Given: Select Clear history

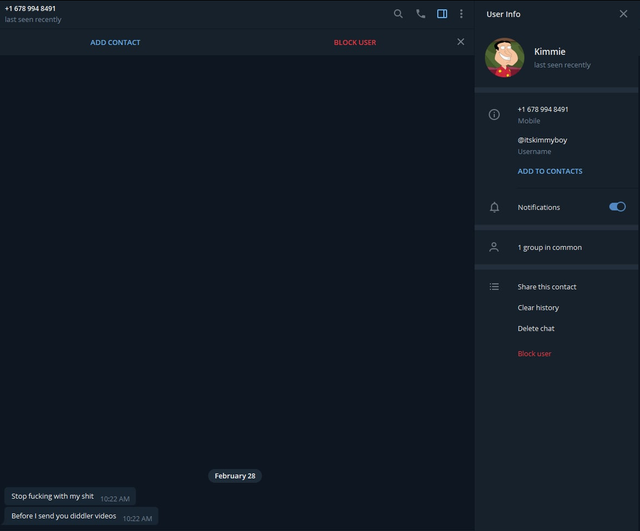Looking at the screenshot, I should point(538,308).
